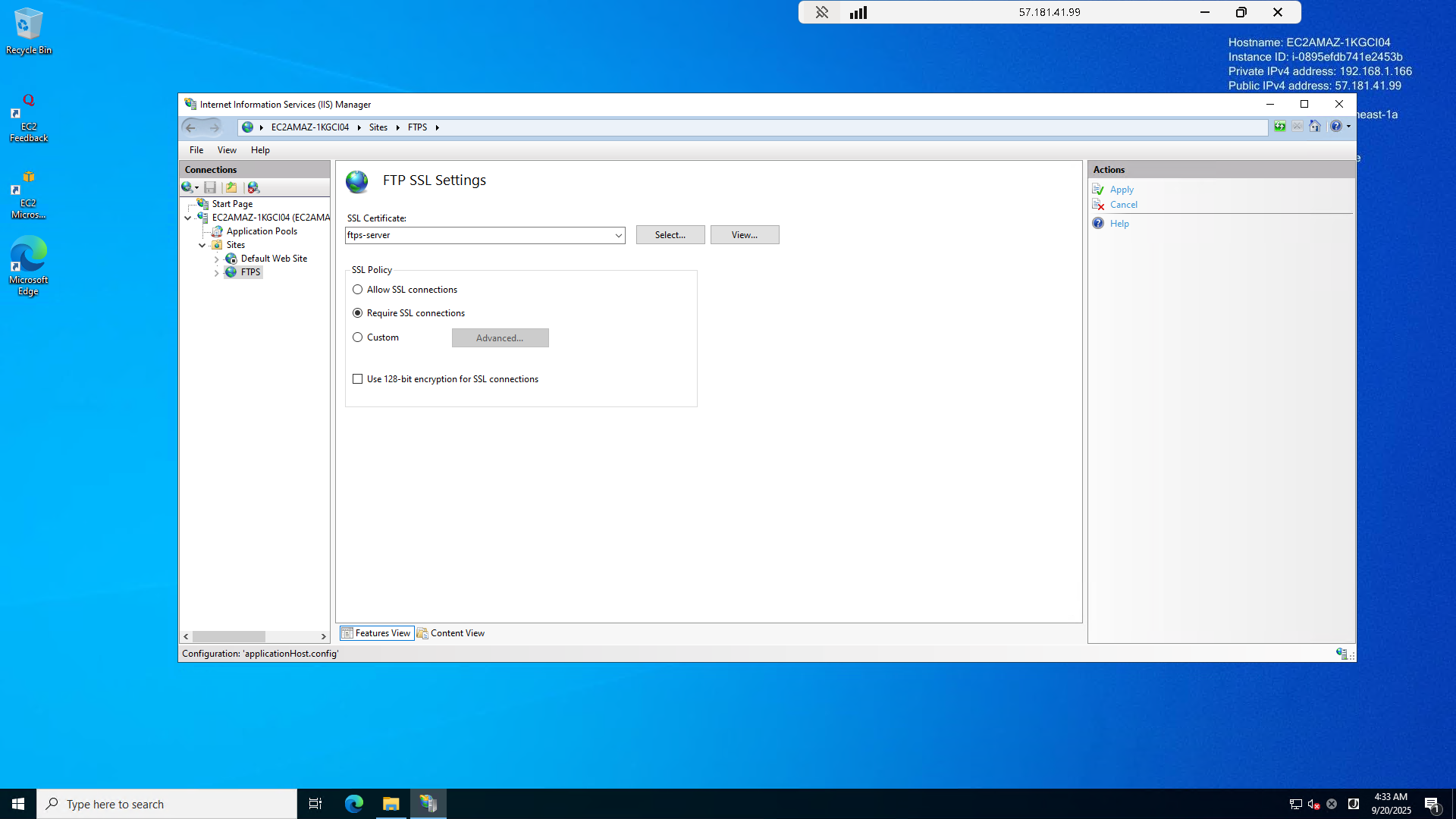
Task: Select Application Pools in the tree
Action: tap(262, 231)
